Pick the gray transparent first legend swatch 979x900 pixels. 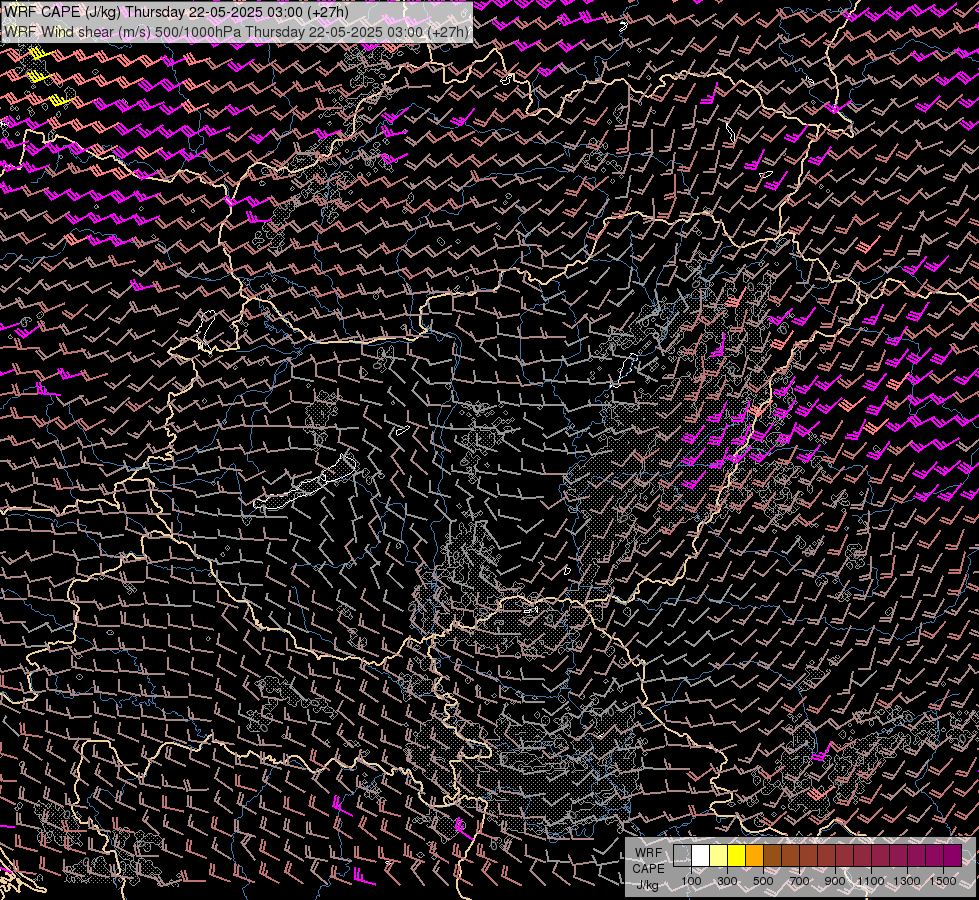682,855
